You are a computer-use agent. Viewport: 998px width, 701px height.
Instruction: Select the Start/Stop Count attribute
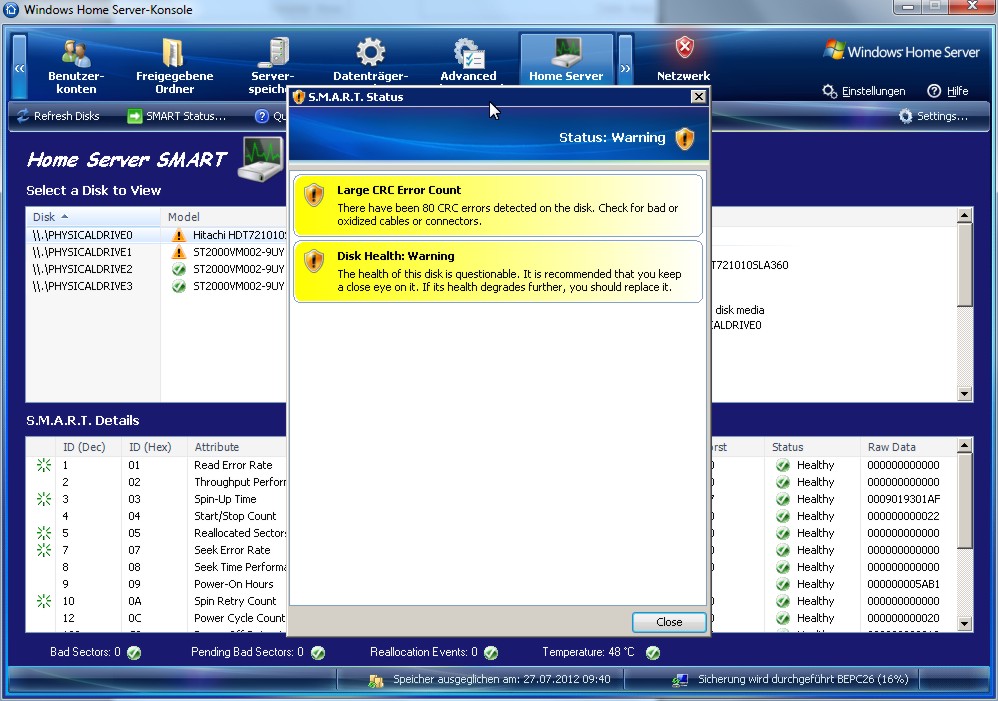coord(235,516)
